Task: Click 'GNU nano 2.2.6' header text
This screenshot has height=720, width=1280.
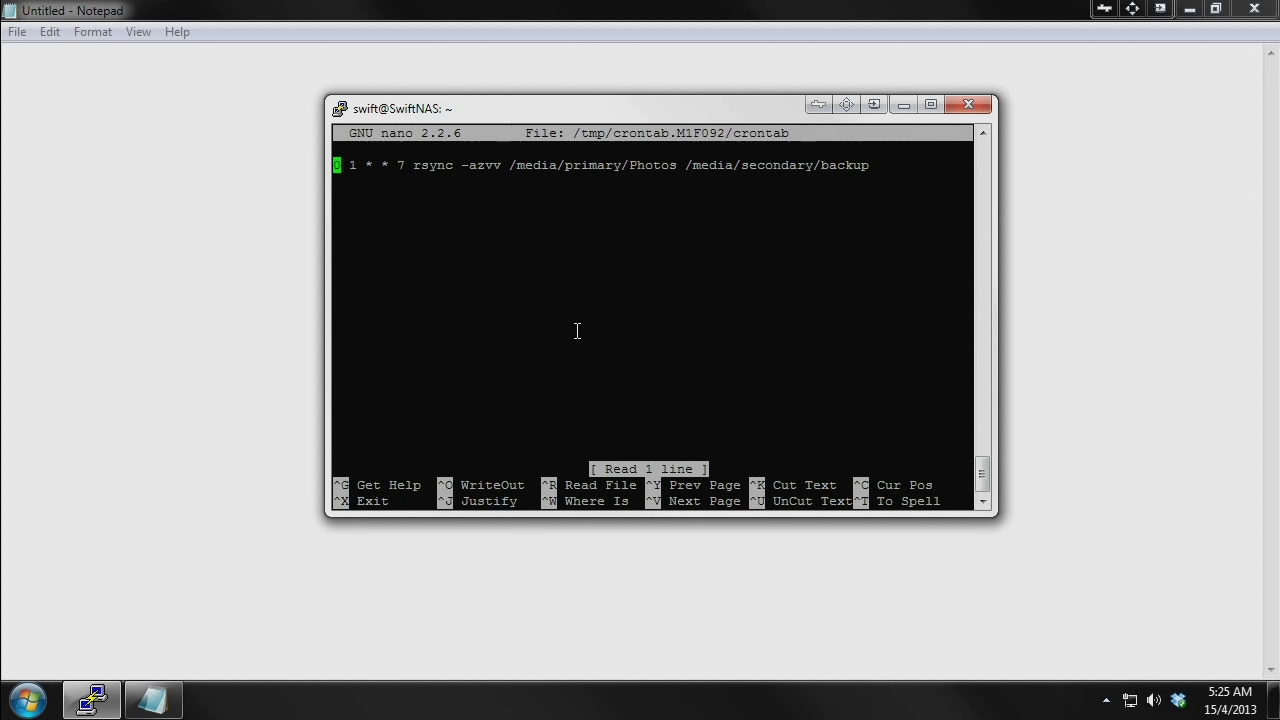Action: [x=405, y=133]
